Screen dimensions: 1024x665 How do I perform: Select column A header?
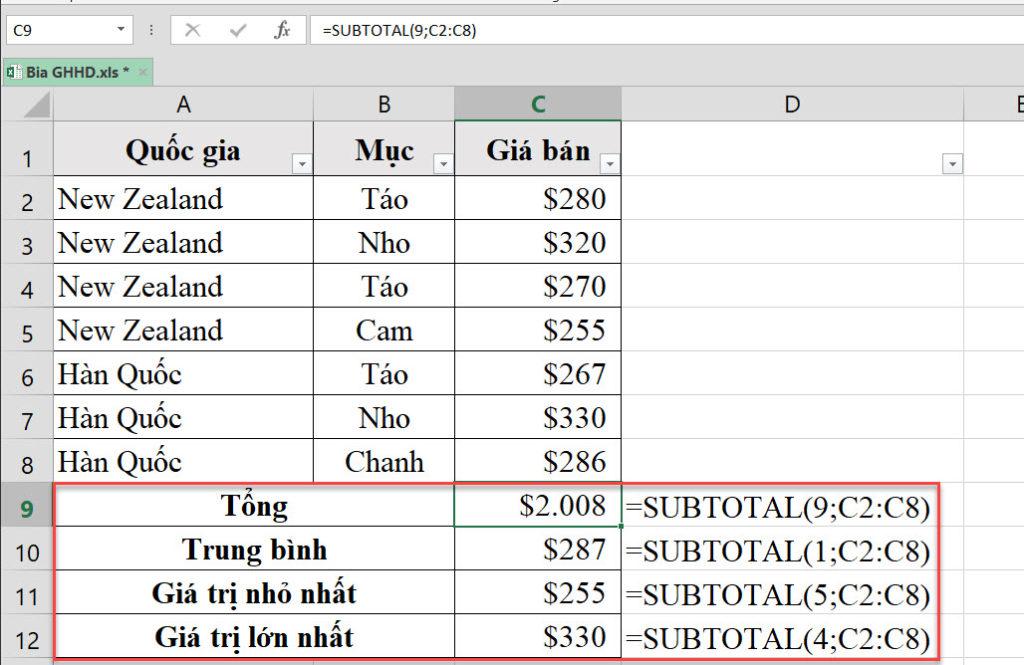coord(183,103)
